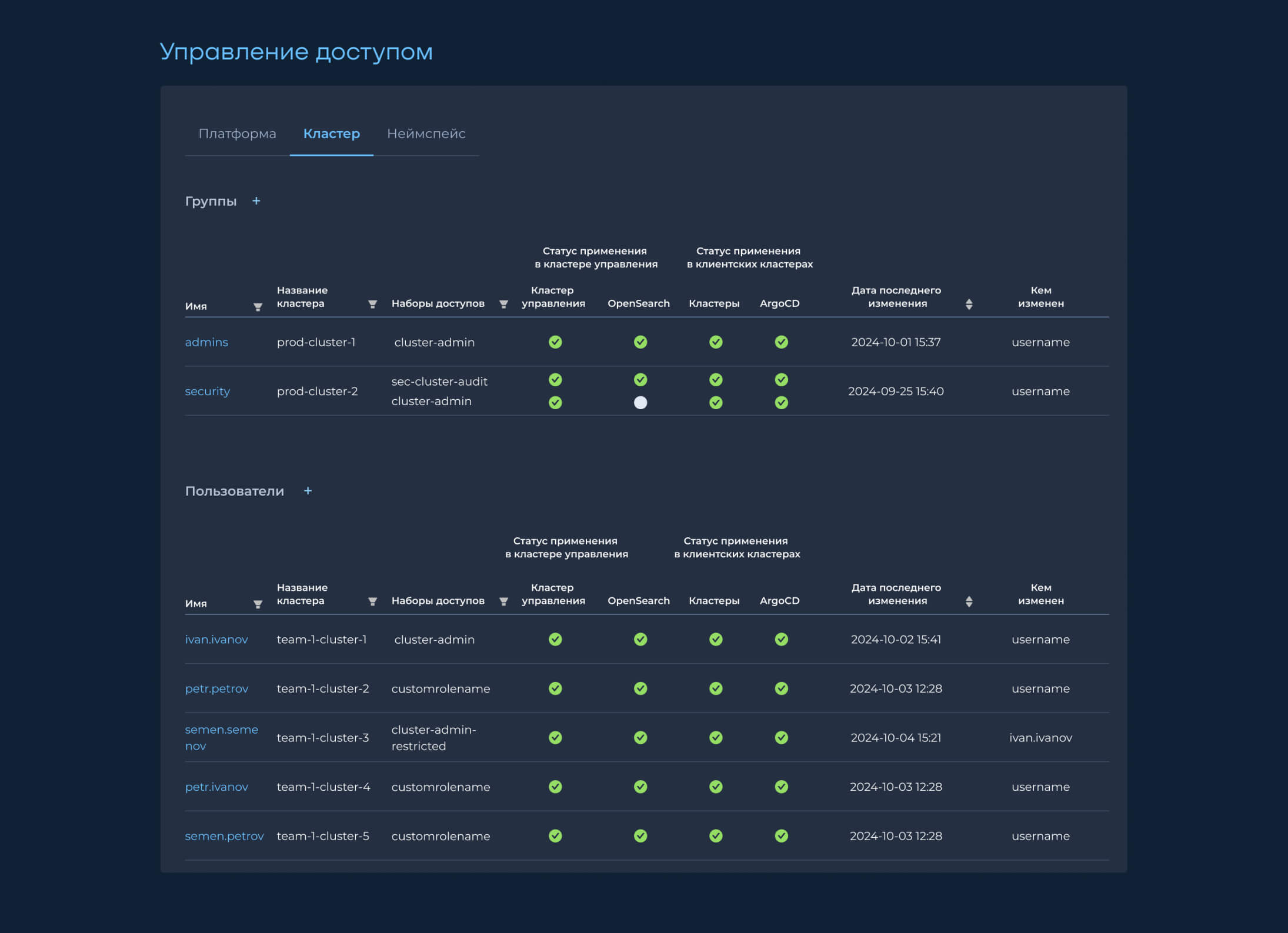1288x933 pixels.
Task: Open the security group link
Action: [x=207, y=392]
